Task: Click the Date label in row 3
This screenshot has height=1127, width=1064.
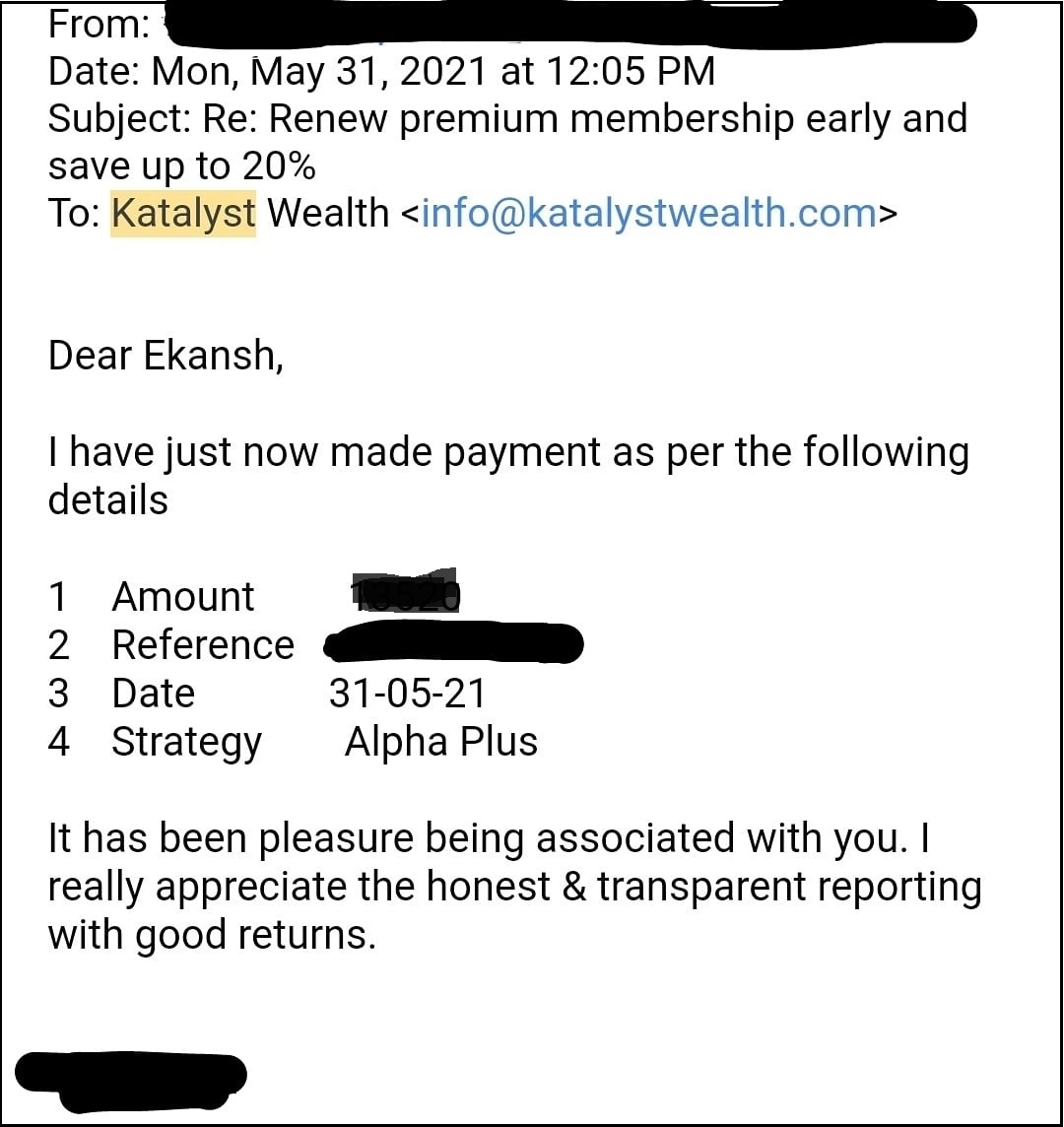Action: pyautogui.click(x=153, y=694)
